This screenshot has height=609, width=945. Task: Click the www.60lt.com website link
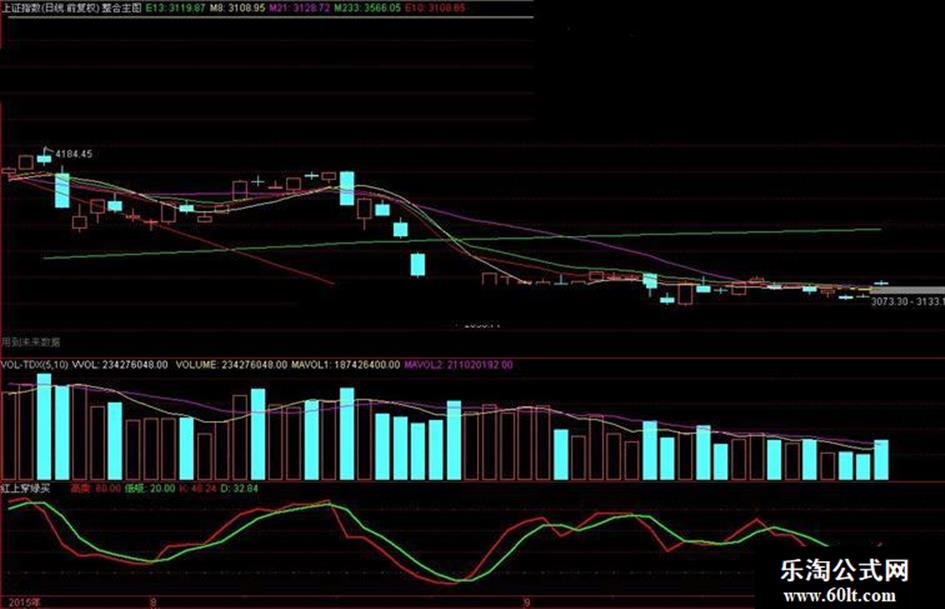coord(840,596)
